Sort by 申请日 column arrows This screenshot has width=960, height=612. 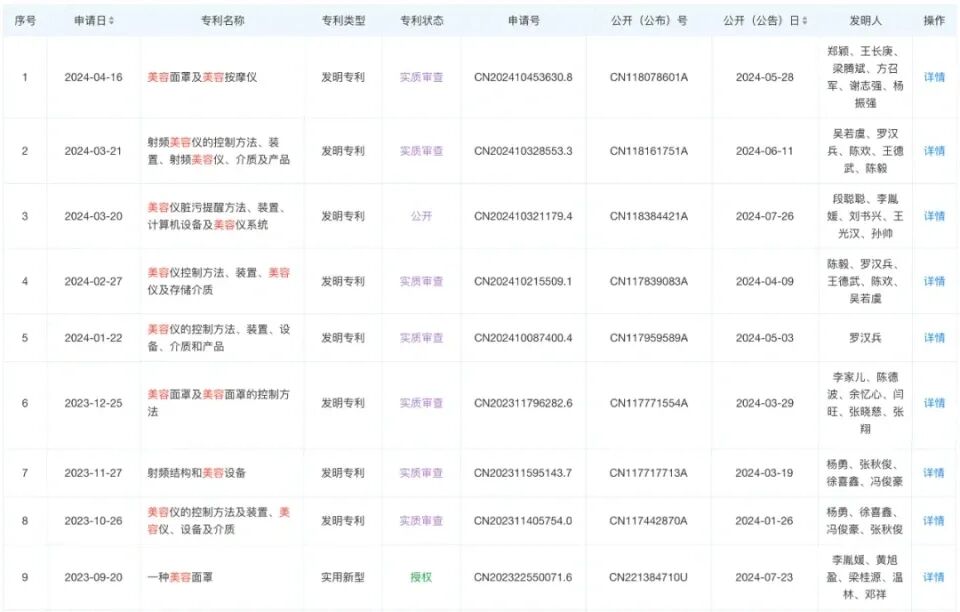pyautogui.click(x=111, y=21)
